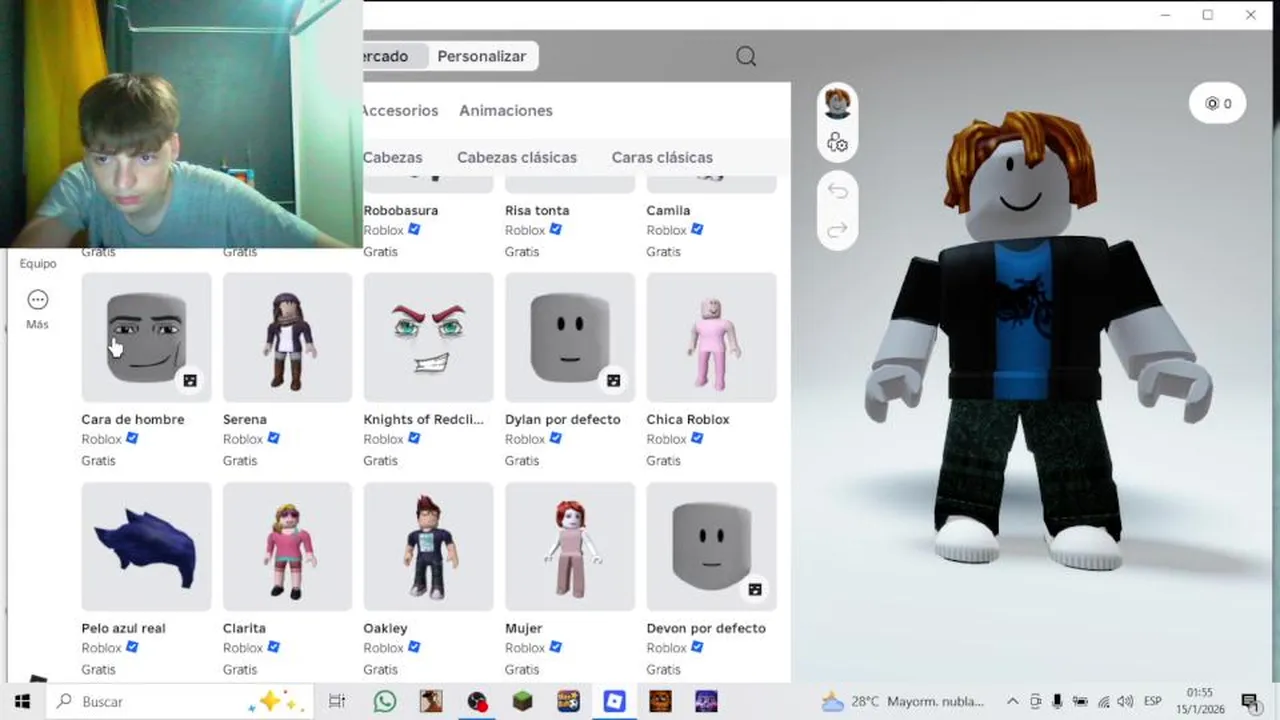Click the verified badge under Mujer
The image size is (1280, 720).
click(555, 647)
